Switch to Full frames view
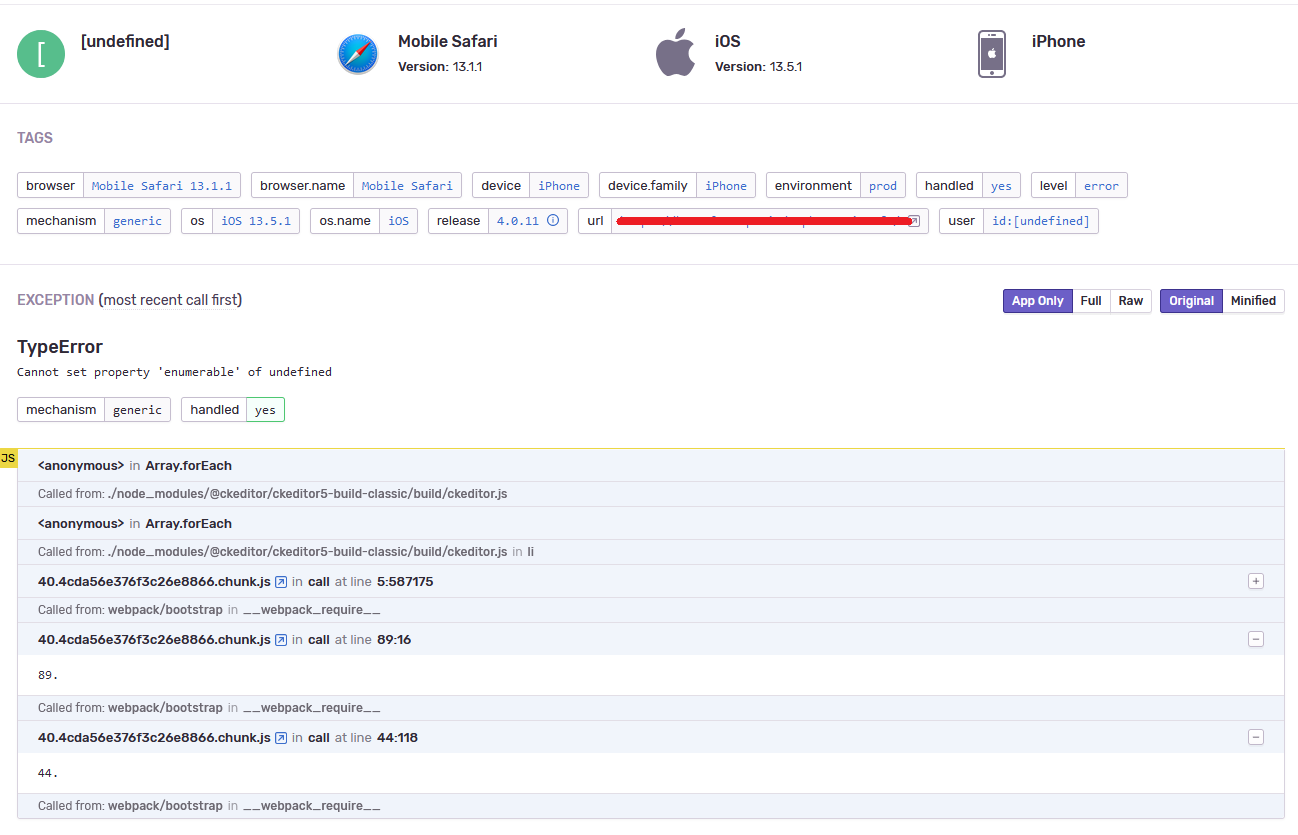1298x835 pixels. (1090, 300)
